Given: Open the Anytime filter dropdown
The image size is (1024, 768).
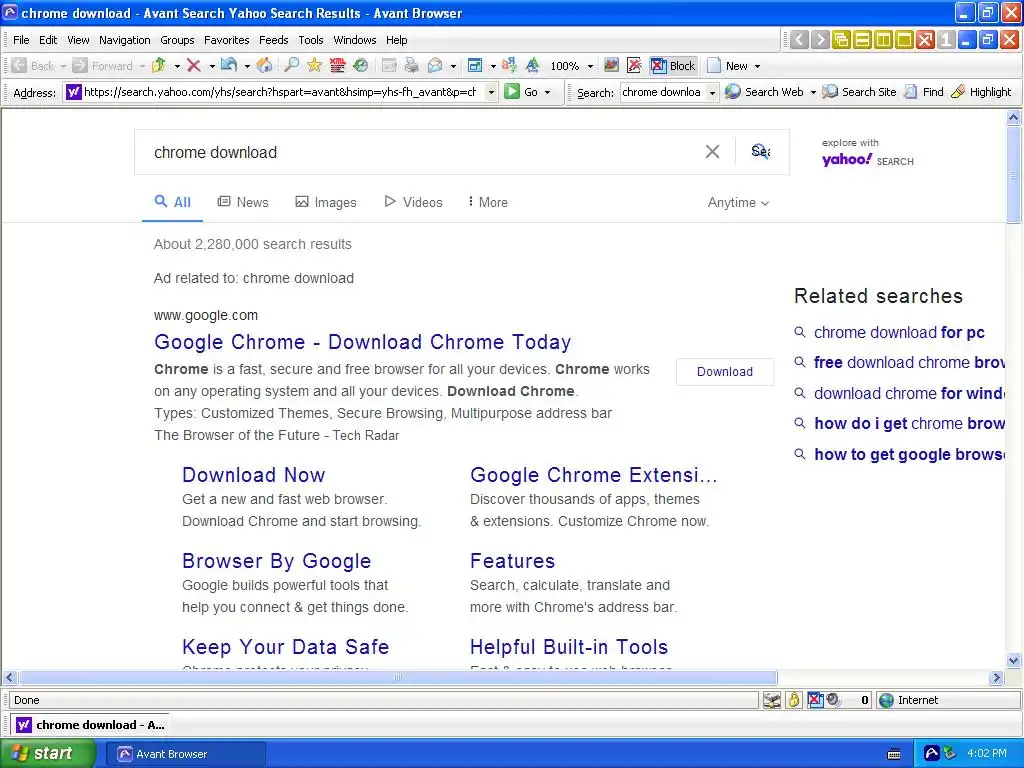Looking at the screenshot, I should [738, 202].
